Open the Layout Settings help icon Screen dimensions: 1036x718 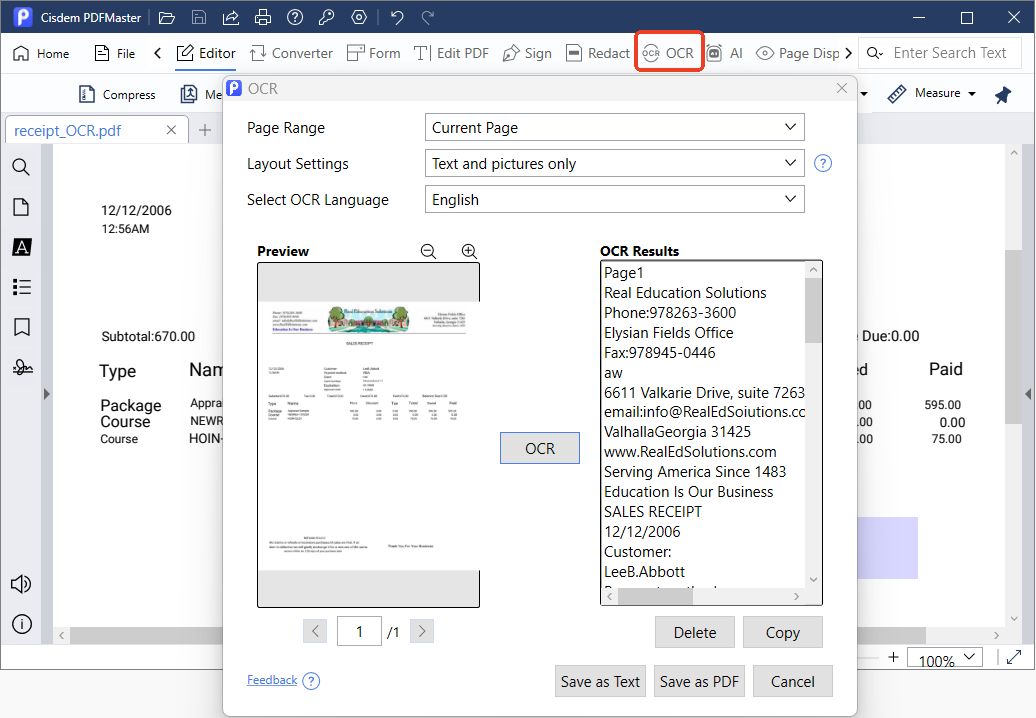(x=823, y=163)
